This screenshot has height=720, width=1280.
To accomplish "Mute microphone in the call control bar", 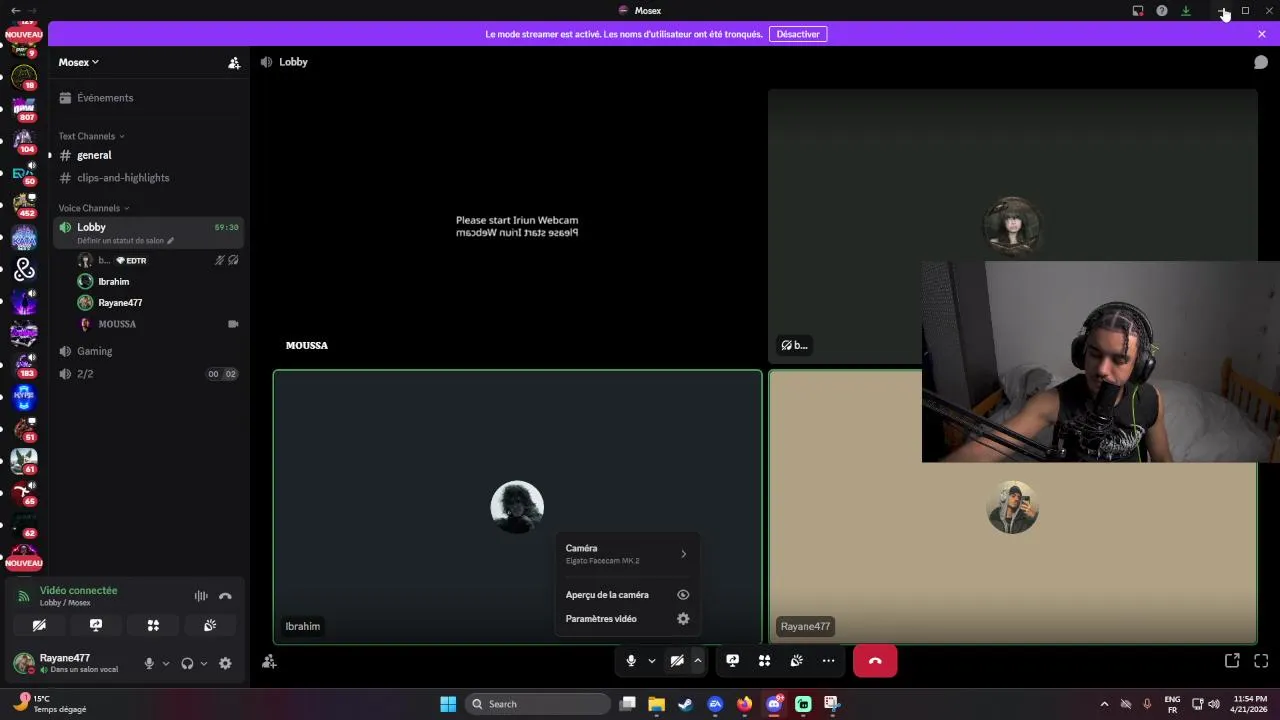I will 631,661.
